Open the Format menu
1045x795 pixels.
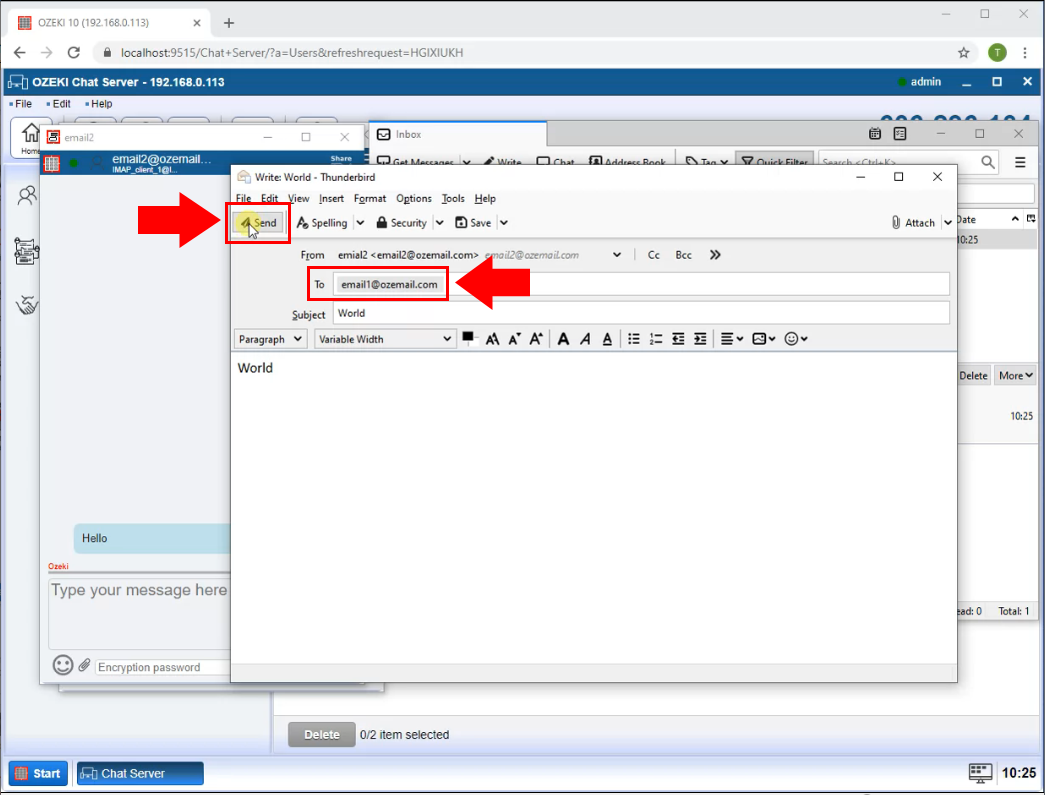[x=370, y=199]
